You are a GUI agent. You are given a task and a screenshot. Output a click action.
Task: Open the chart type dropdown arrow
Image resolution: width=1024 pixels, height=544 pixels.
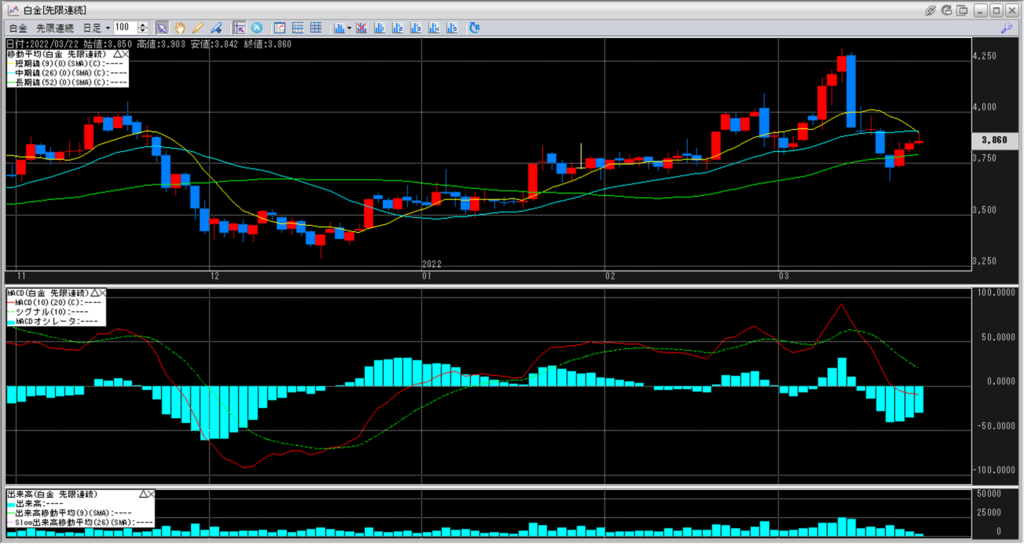(349, 27)
